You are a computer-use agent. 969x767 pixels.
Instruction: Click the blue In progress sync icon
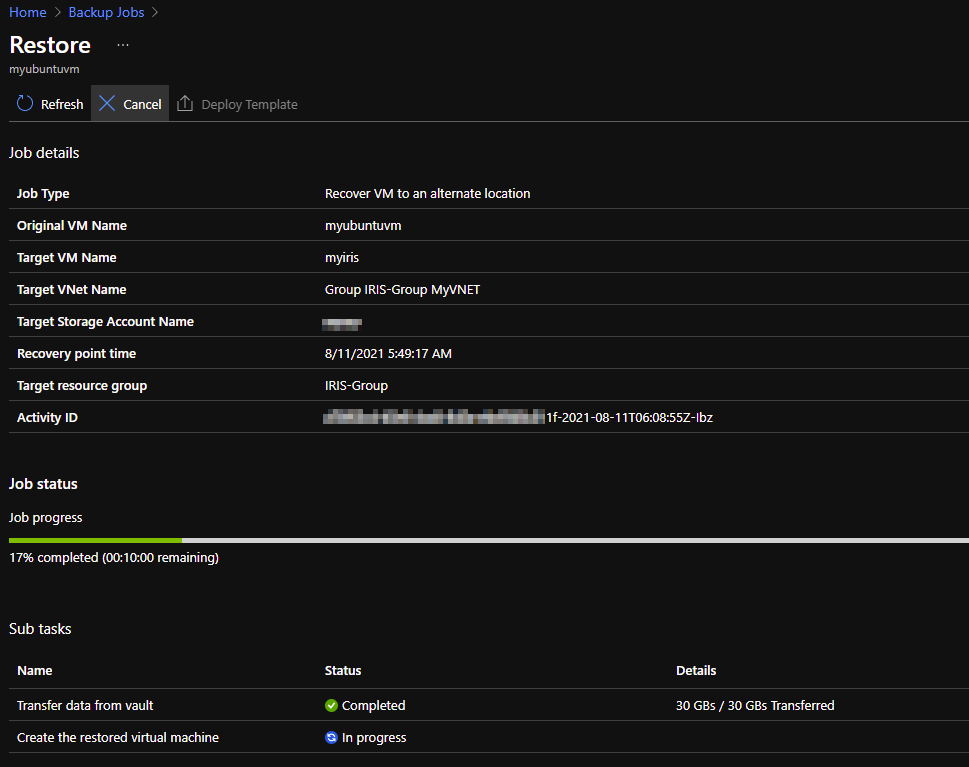(x=331, y=737)
